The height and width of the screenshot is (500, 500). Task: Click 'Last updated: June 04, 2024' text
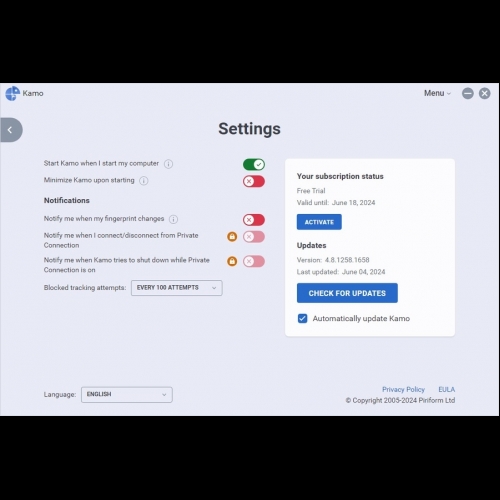(341, 272)
